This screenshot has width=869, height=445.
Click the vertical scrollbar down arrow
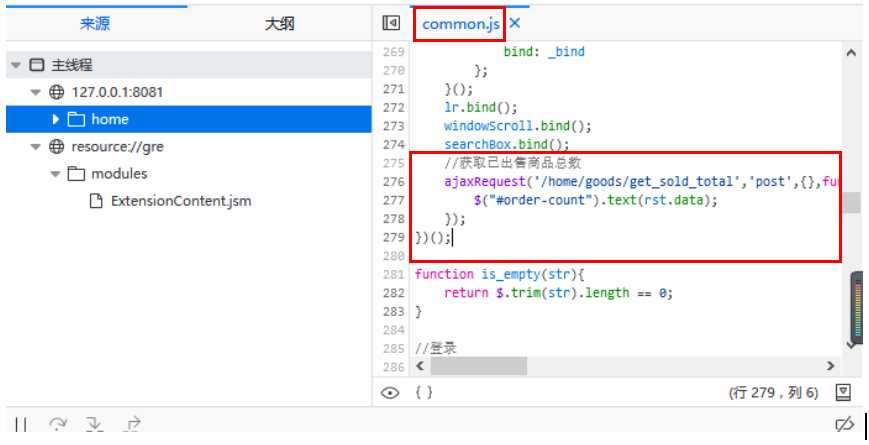click(x=851, y=345)
